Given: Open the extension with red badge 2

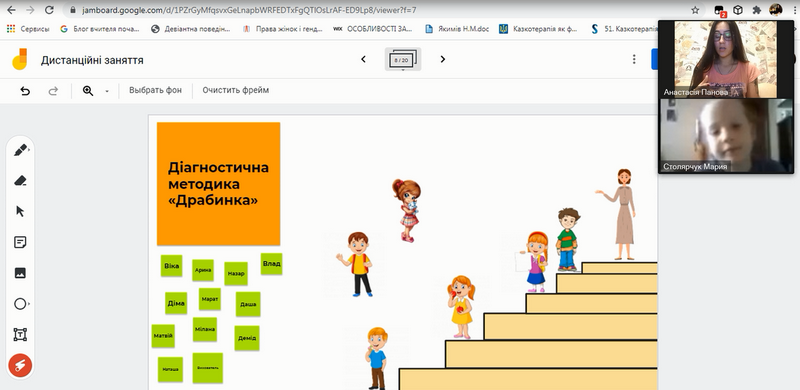Looking at the screenshot, I should click(719, 10).
